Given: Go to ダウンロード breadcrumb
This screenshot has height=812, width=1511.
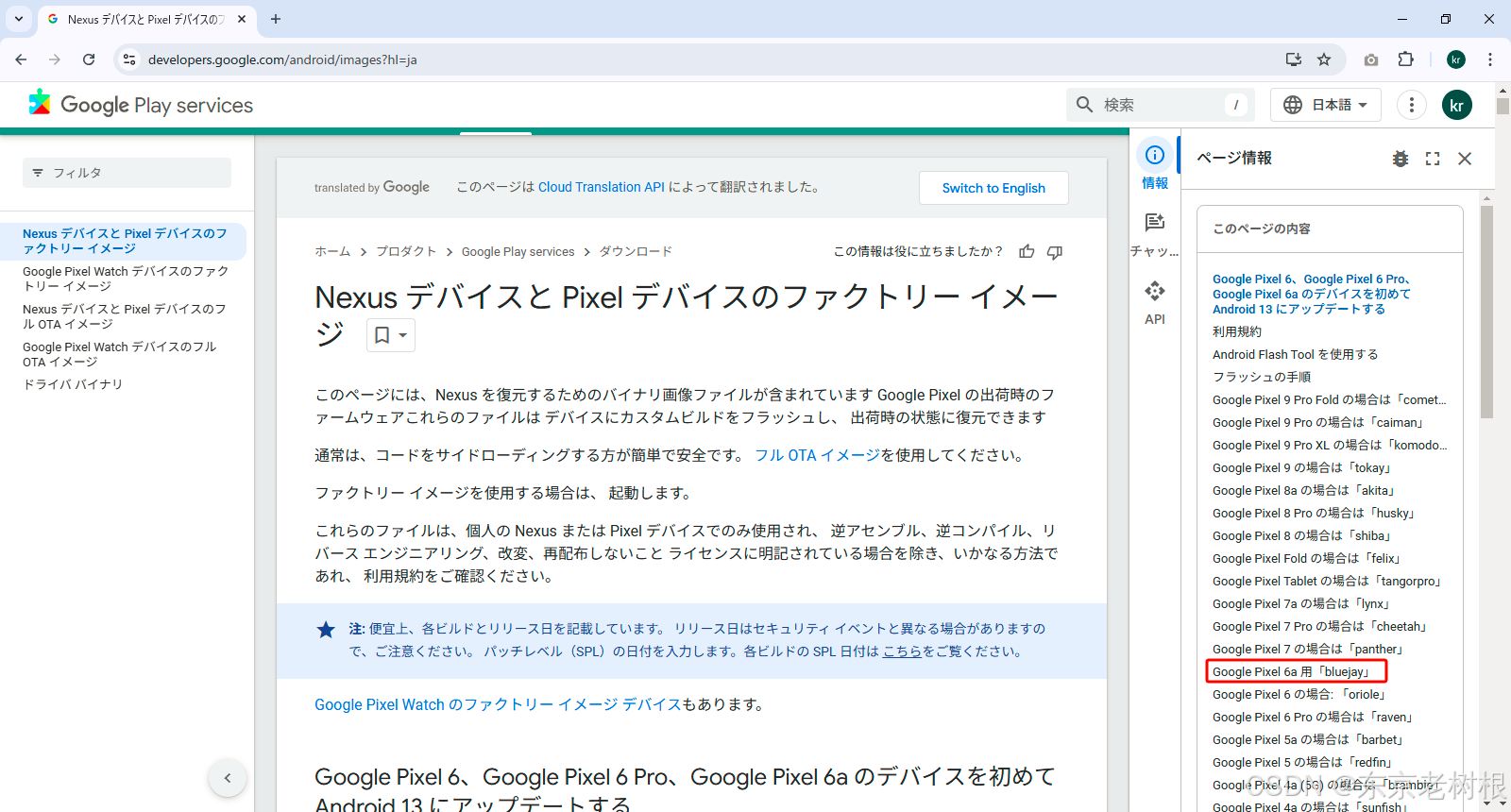Looking at the screenshot, I should 636,251.
